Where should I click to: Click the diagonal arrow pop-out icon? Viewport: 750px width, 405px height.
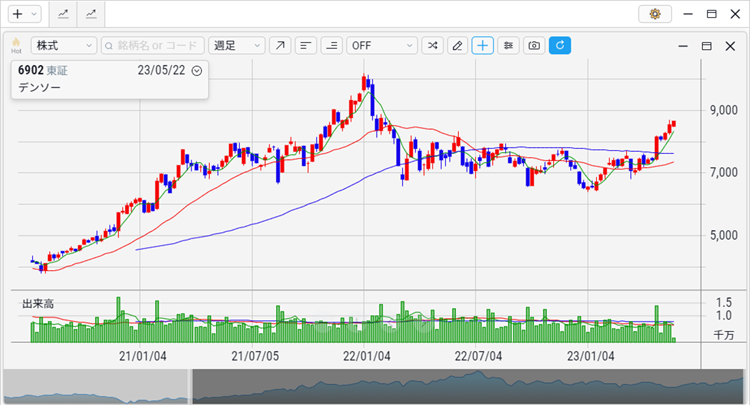pyautogui.click(x=280, y=46)
